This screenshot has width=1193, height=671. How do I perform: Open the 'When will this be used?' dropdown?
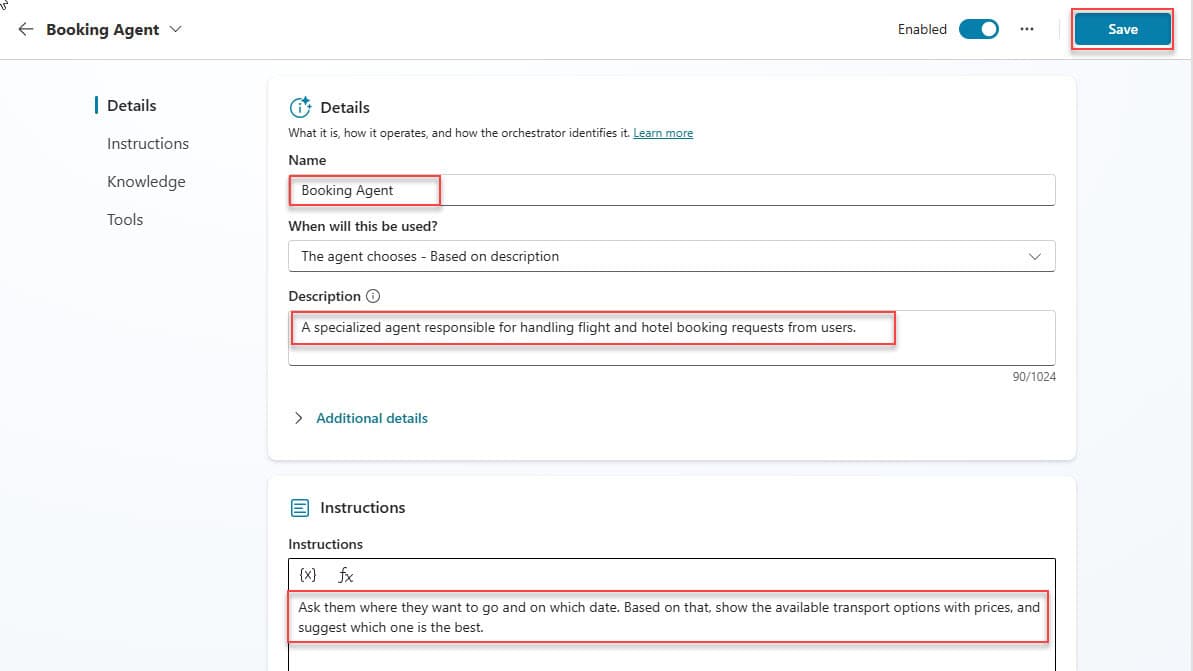click(671, 256)
